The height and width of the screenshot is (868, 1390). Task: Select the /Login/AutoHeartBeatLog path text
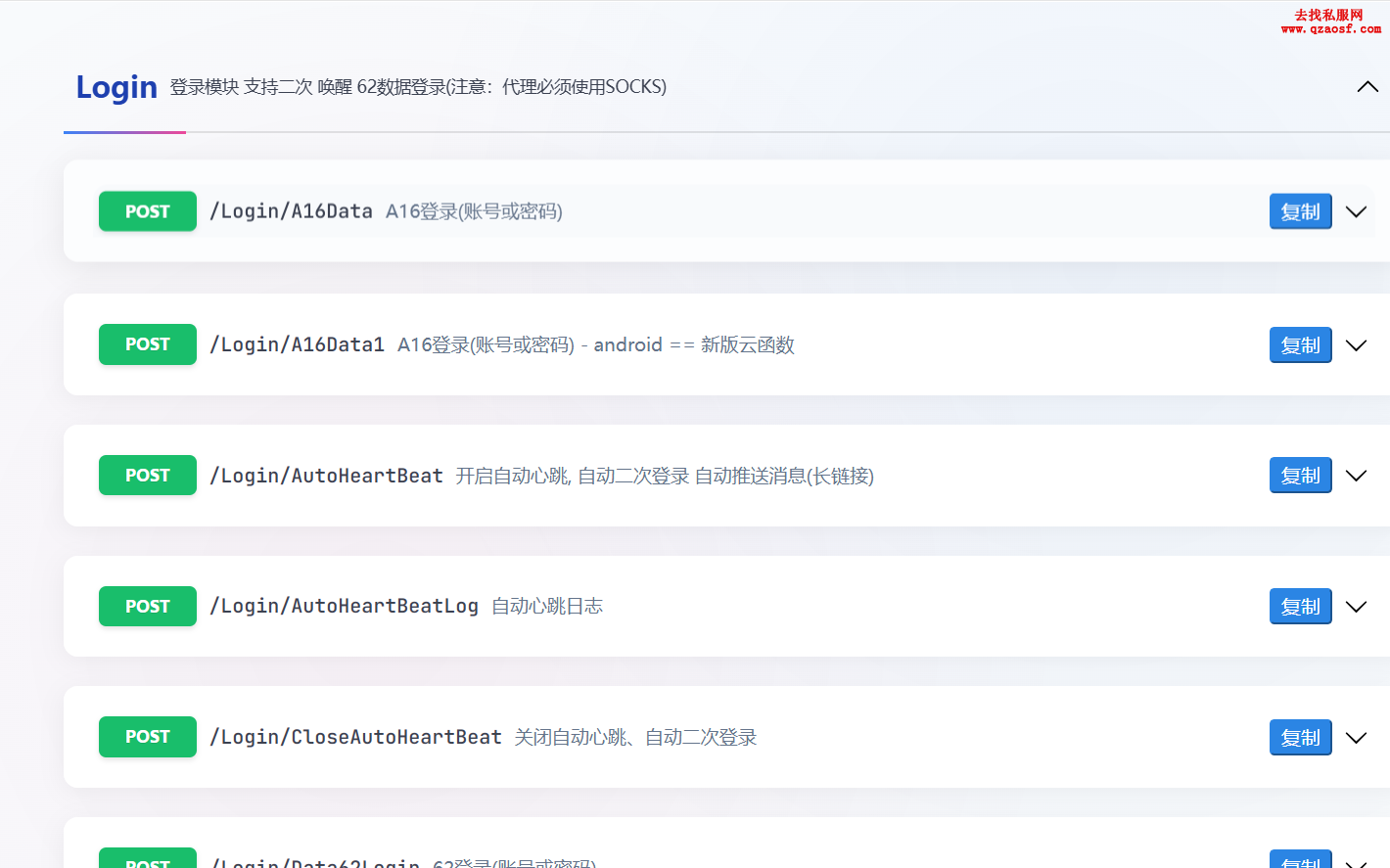click(344, 607)
